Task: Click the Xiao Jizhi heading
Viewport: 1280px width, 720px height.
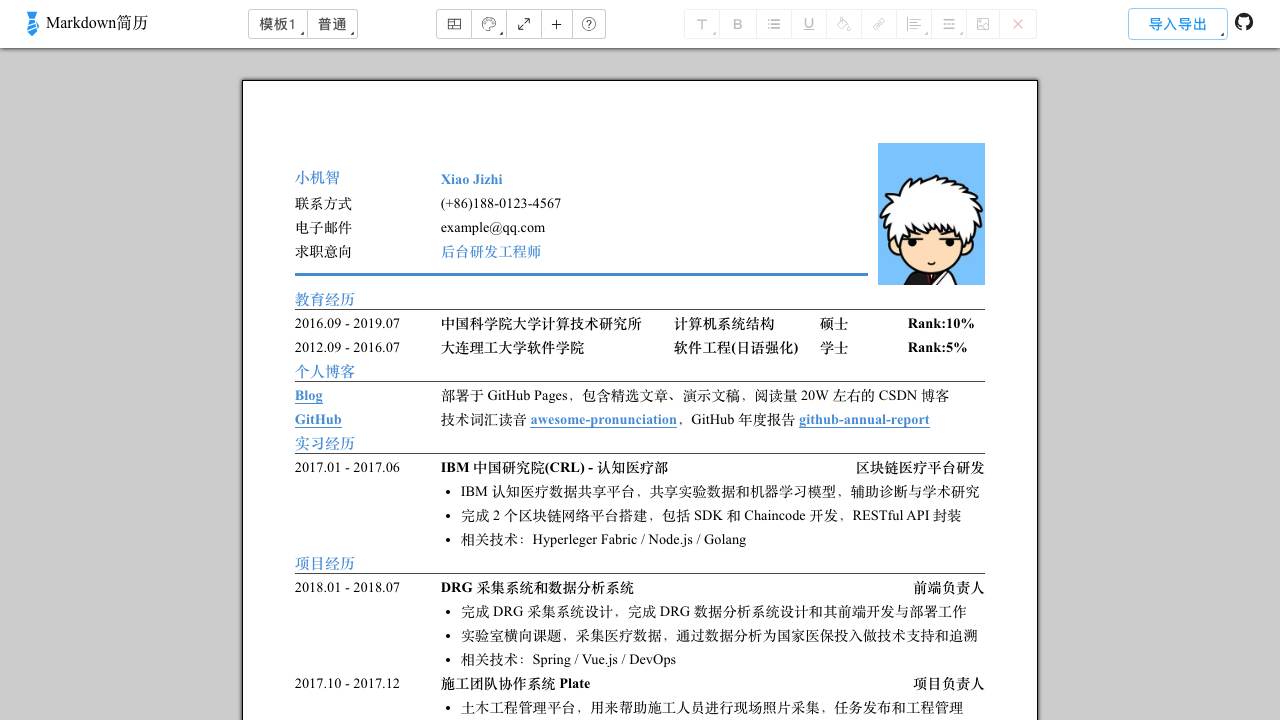Action: (472, 180)
